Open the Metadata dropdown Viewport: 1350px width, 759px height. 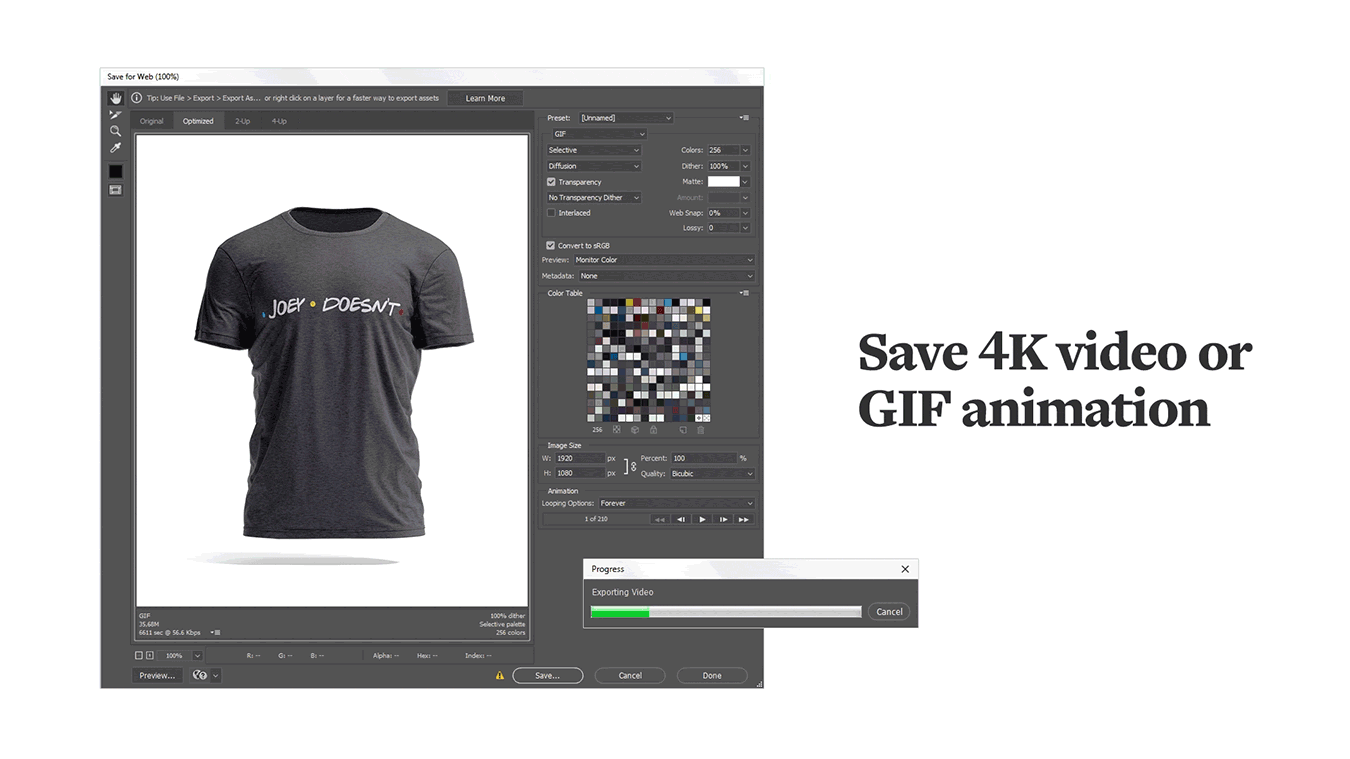666,276
